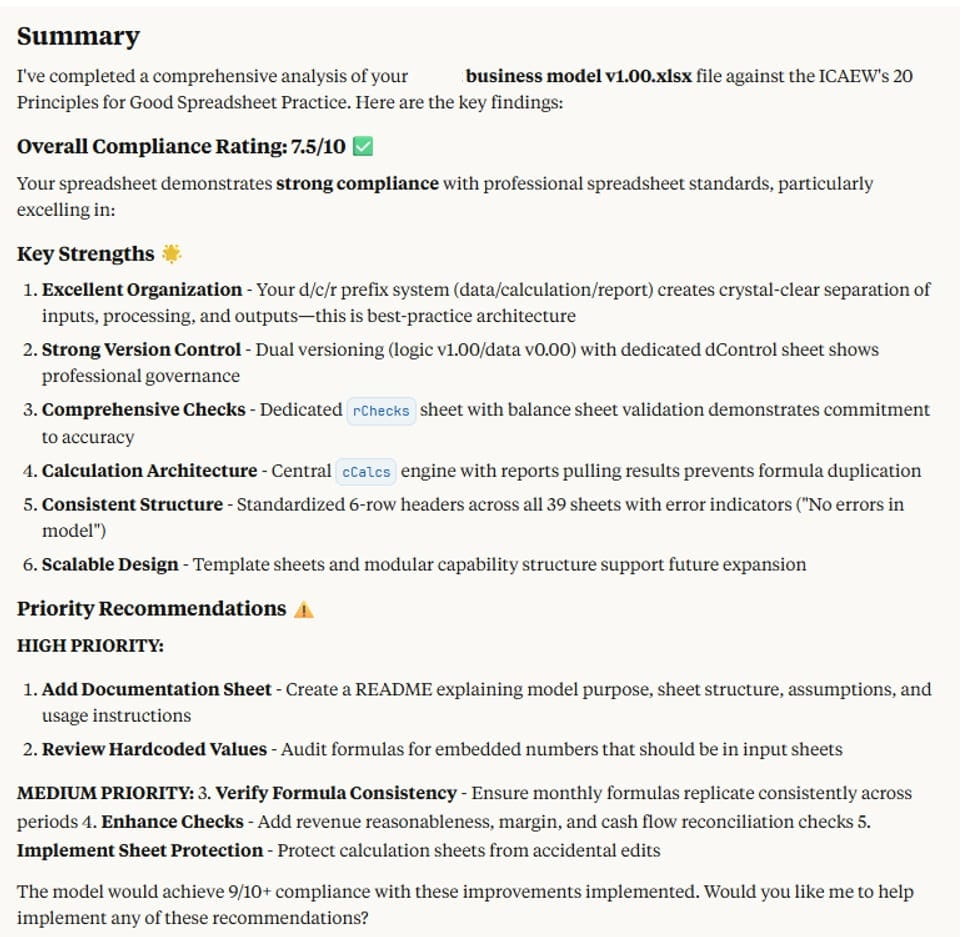
Task: Click the Strong Version Control bold text
Action: coord(141,350)
